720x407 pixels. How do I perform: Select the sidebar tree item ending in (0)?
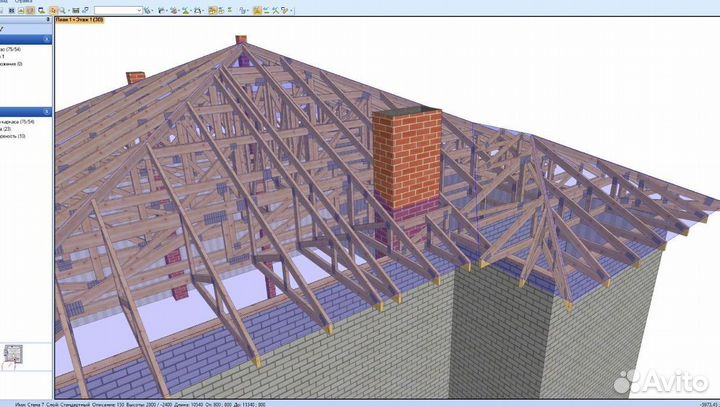tap(14, 64)
